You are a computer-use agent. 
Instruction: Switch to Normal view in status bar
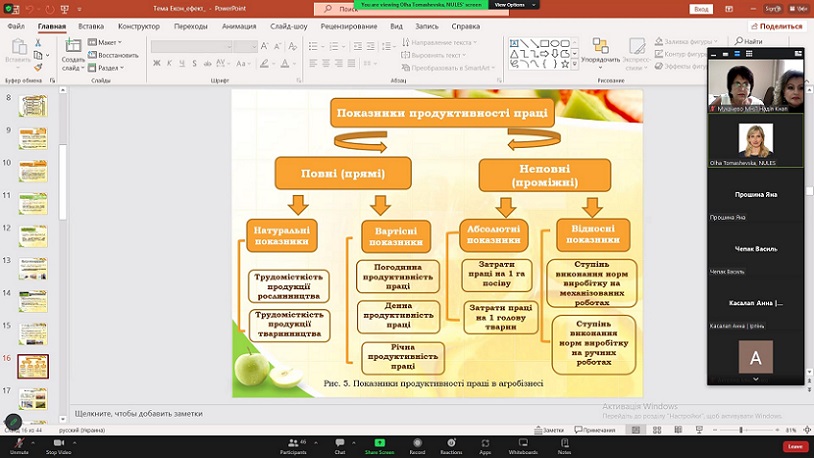(x=636, y=430)
